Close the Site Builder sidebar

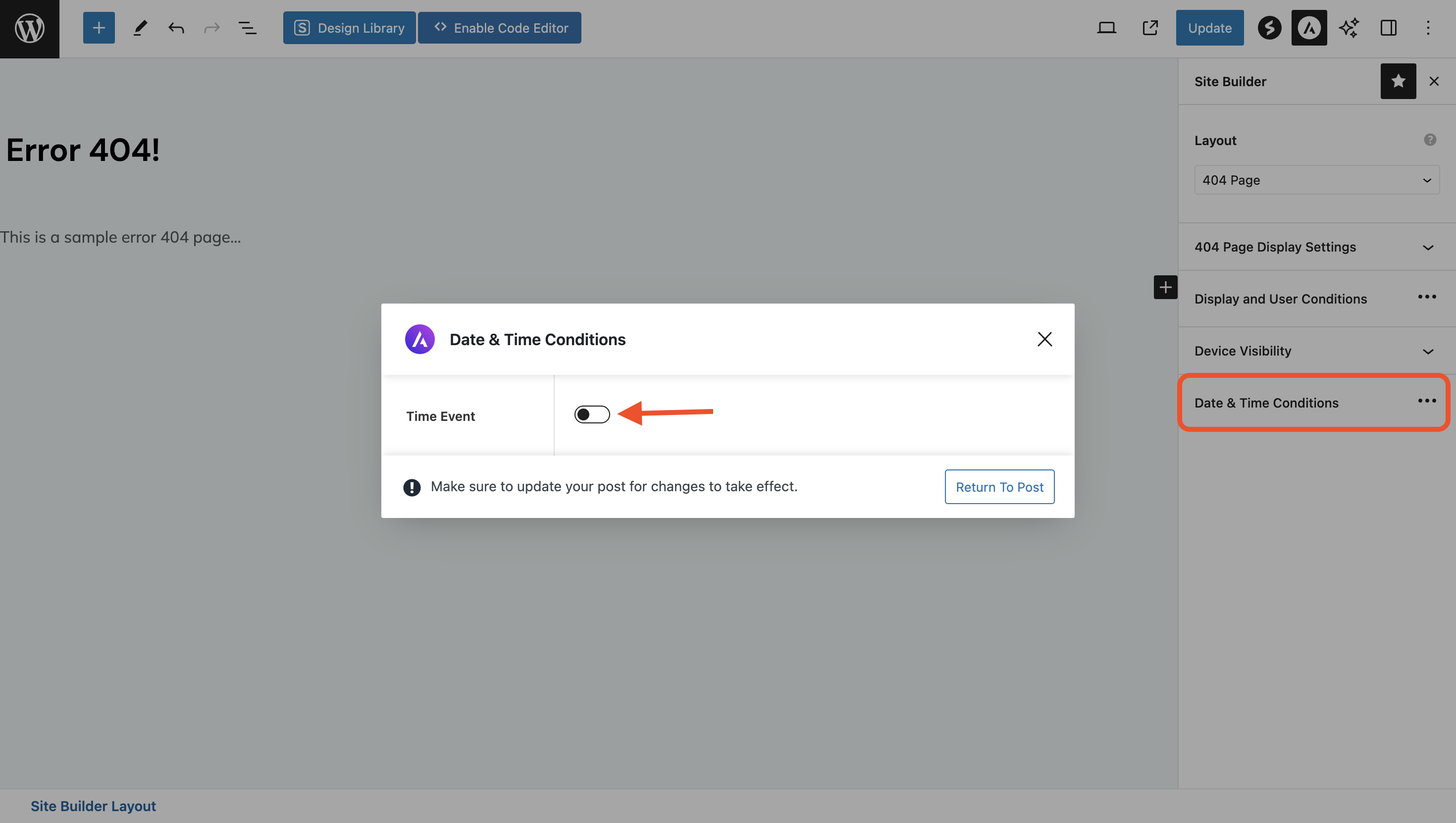click(1434, 81)
